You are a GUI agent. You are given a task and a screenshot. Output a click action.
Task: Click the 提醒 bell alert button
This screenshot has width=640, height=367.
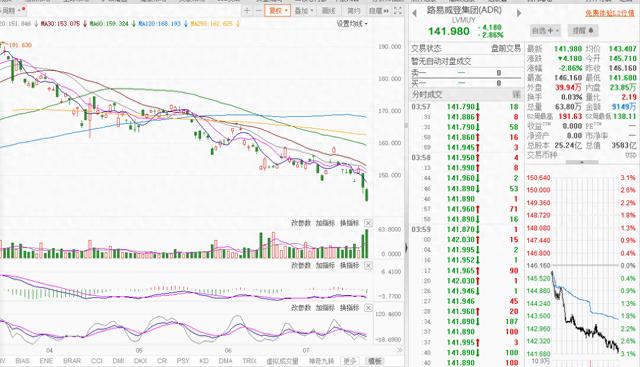[x=582, y=31]
